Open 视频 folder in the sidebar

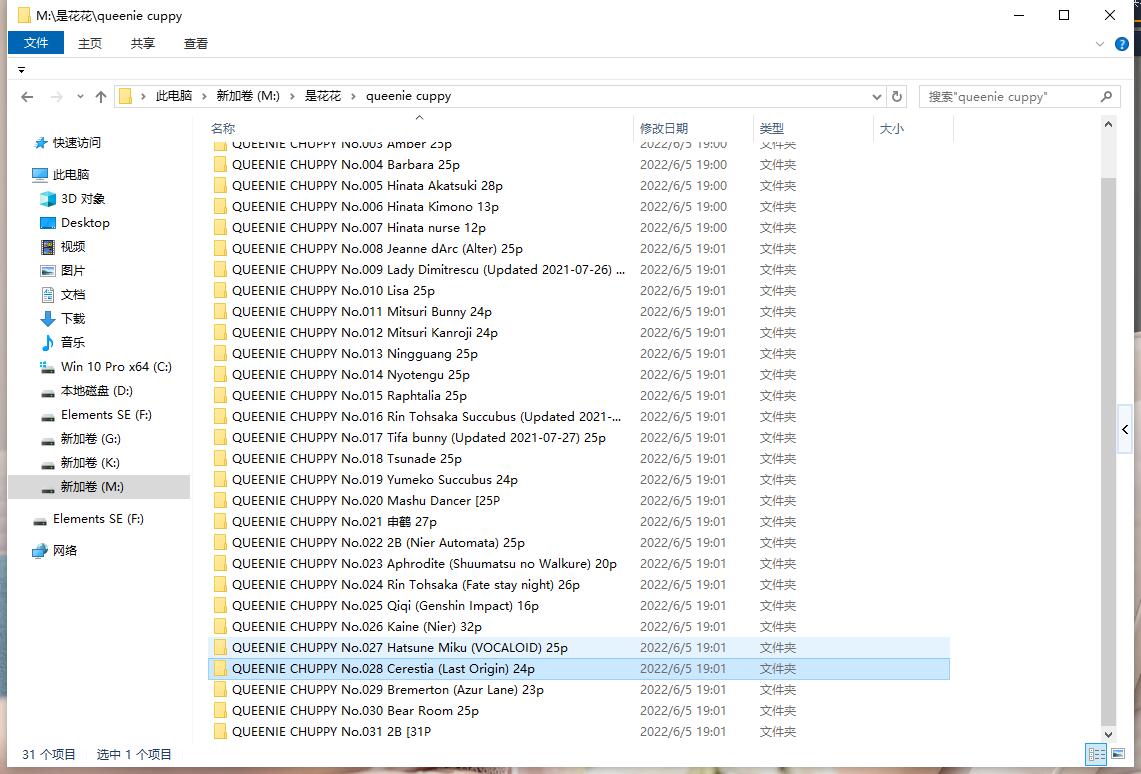(x=63, y=247)
